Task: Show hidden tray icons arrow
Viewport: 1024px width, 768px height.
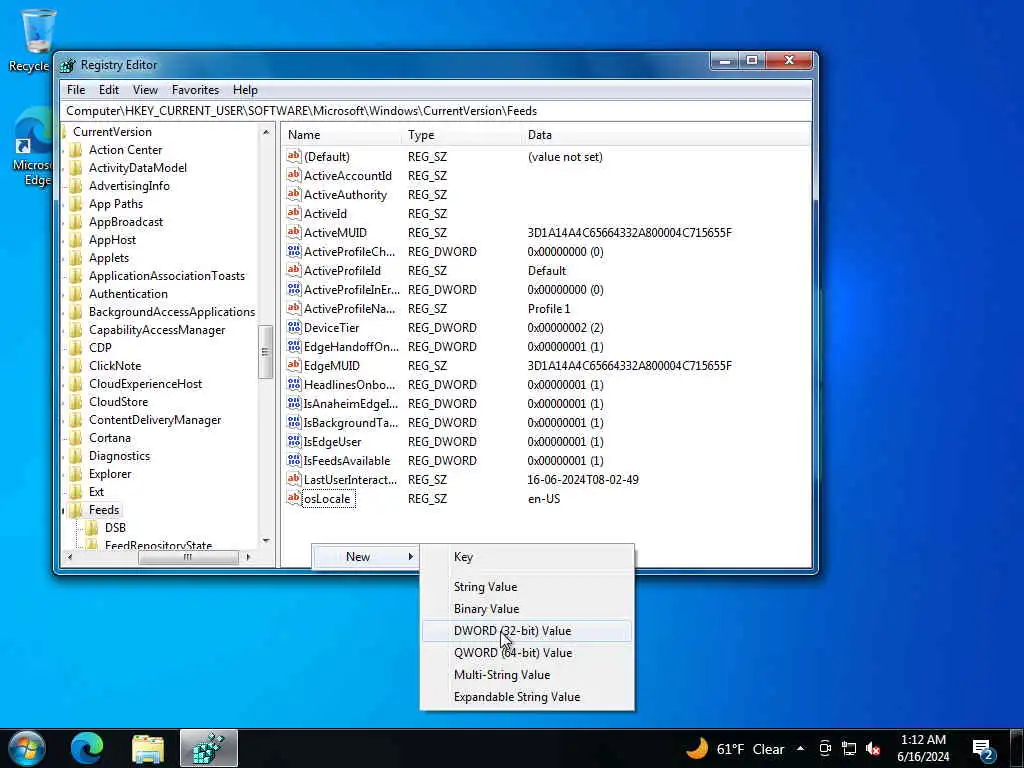Action: pyautogui.click(x=801, y=748)
